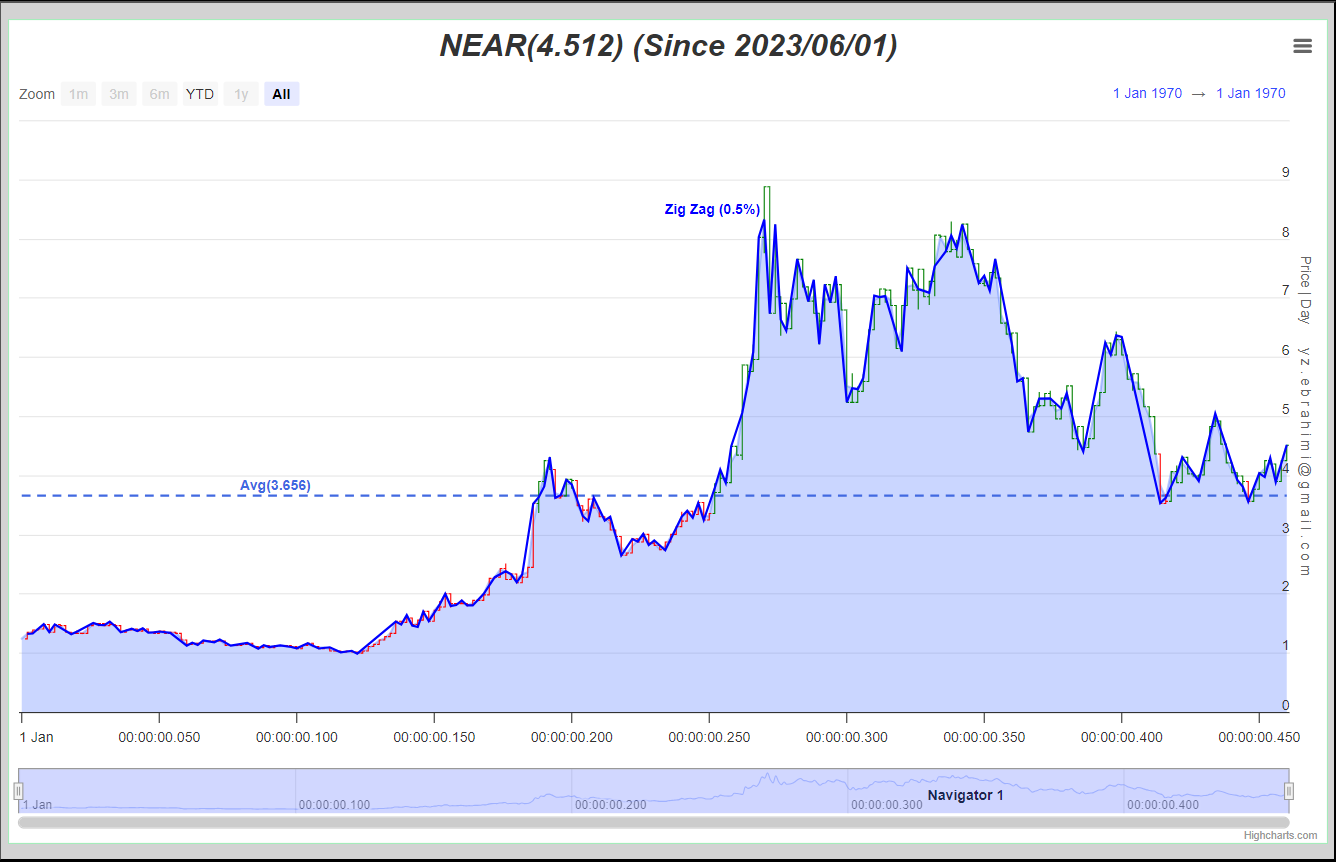Image resolution: width=1336 pixels, height=862 pixels.
Task: Click the Navigator 1 label
Action: (965, 795)
